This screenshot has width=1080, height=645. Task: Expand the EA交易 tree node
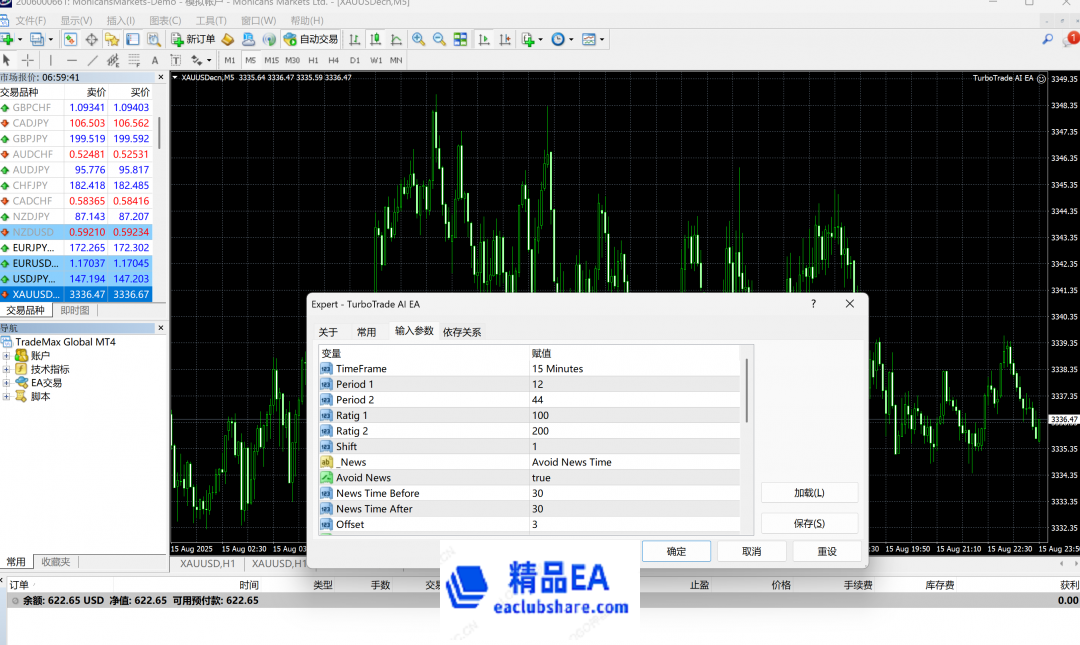point(6,382)
